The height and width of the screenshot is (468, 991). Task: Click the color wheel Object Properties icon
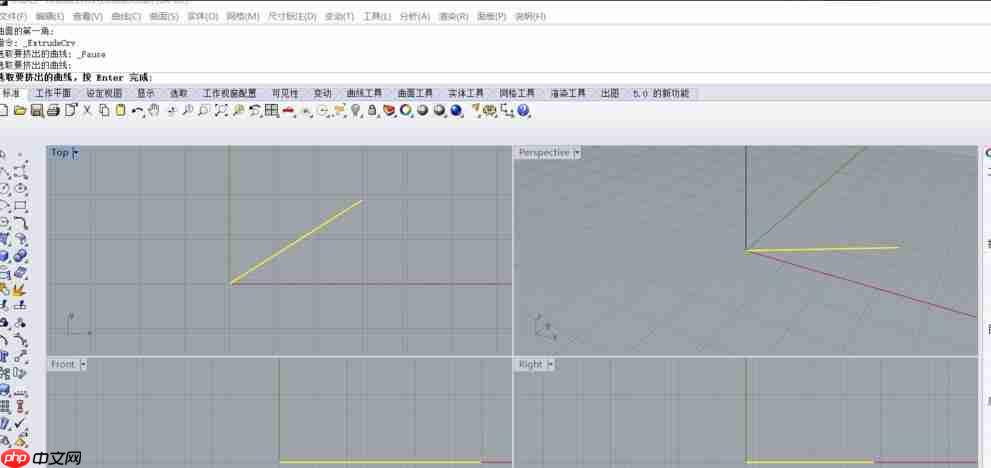tap(406, 111)
